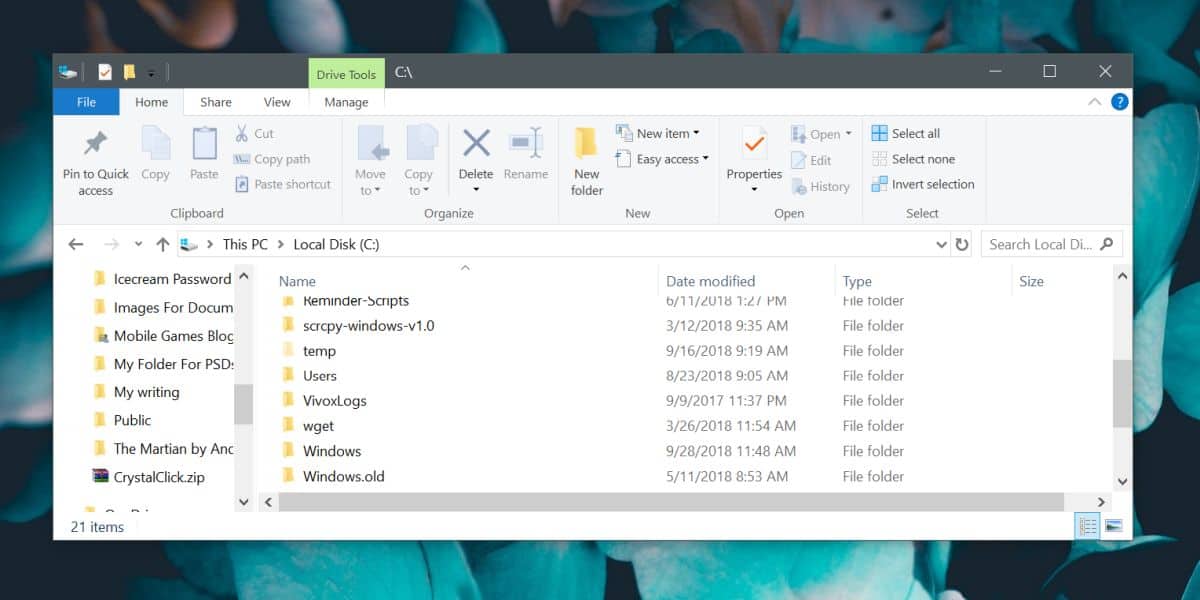
Task: Click the Paste clipboard icon
Action: click(x=204, y=144)
